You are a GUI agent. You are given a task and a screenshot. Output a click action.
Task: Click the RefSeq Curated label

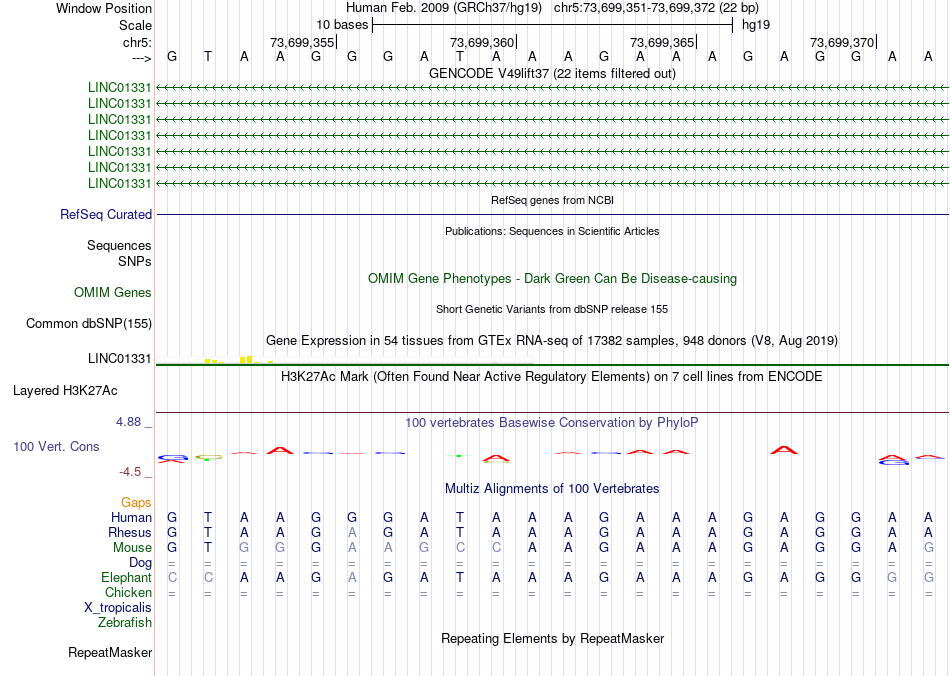(x=106, y=214)
